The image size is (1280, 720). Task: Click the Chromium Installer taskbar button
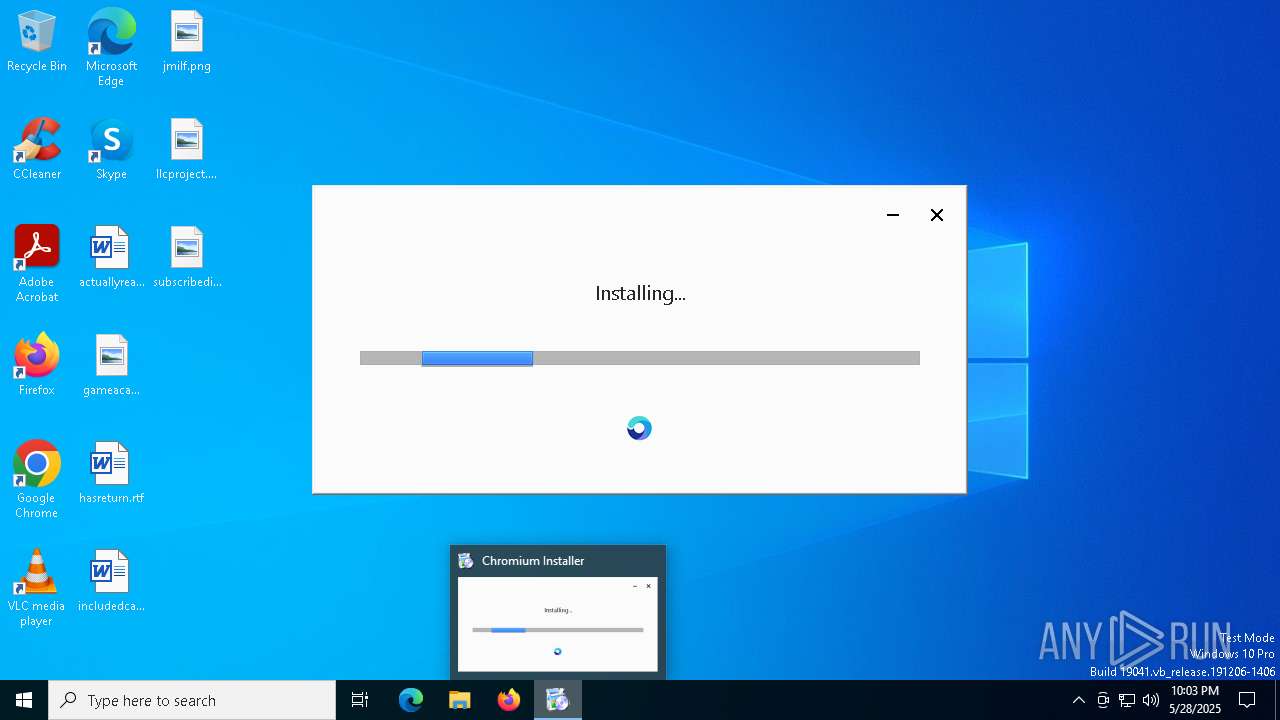click(x=558, y=700)
